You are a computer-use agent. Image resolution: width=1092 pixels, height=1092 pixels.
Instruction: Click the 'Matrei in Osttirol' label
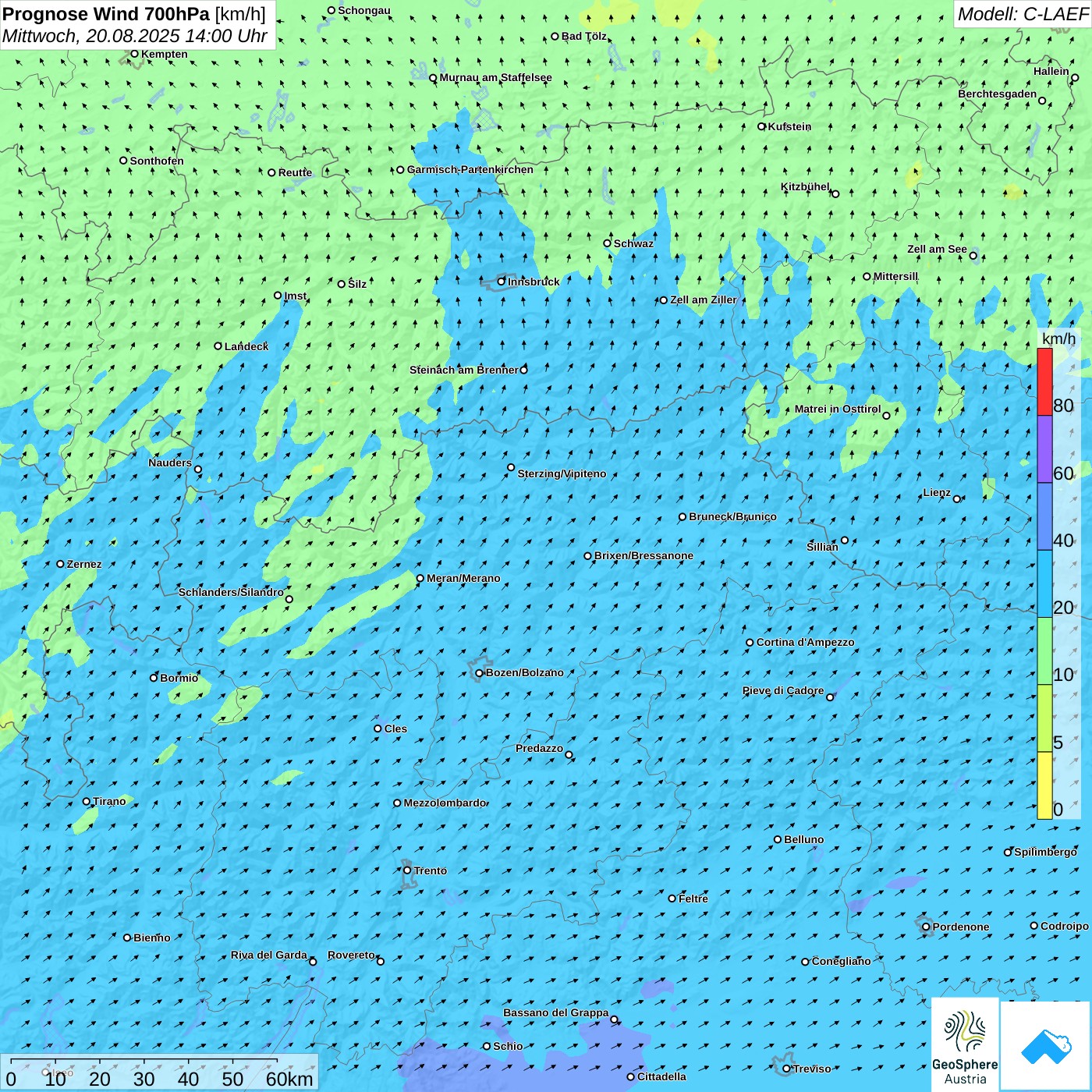click(x=838, y=409)
